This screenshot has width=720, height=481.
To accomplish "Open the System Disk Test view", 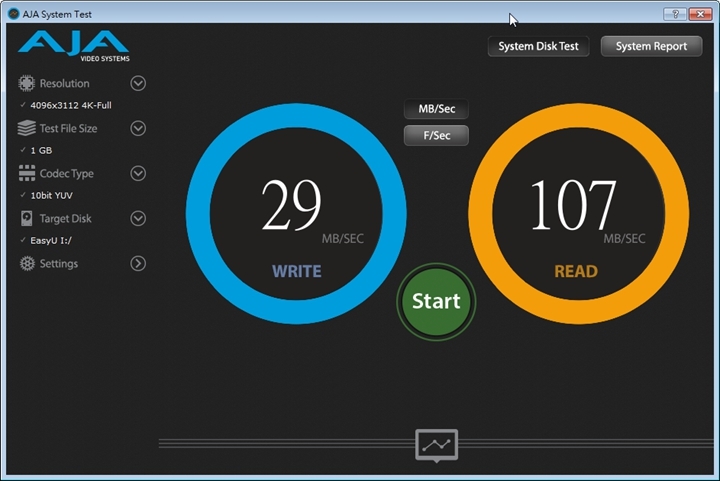I will 538,46.
